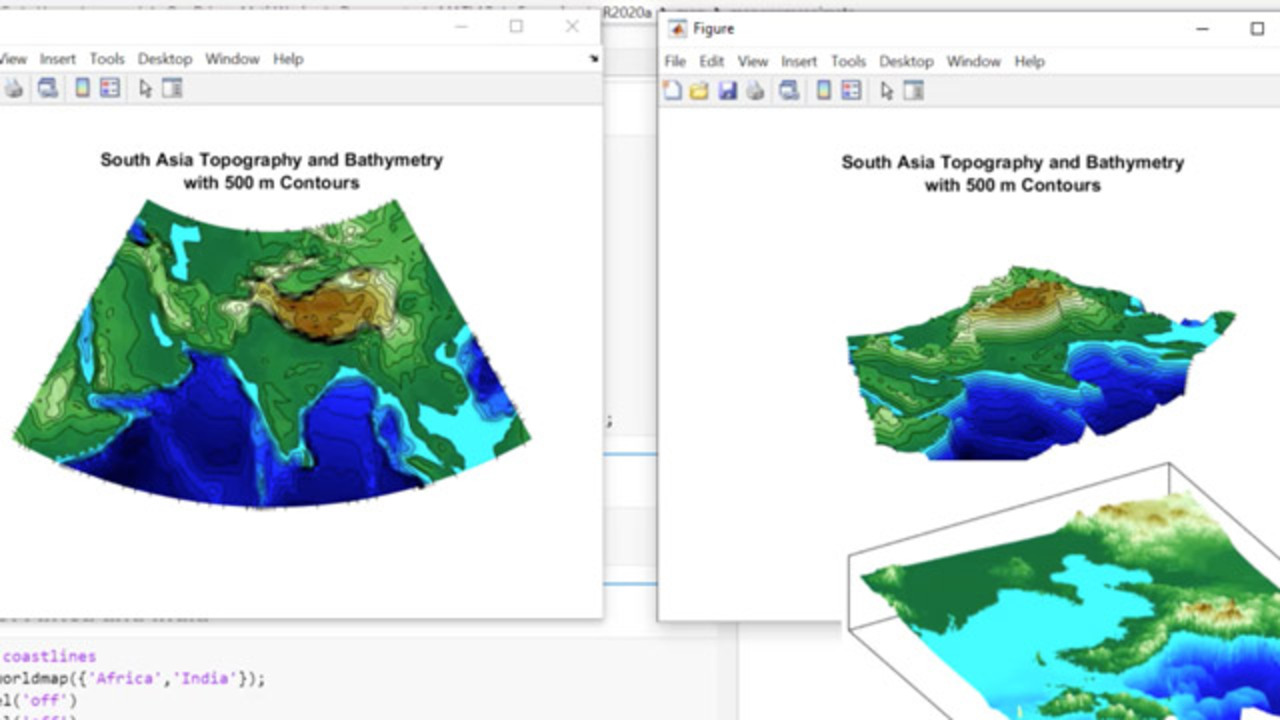Toggle Insert Legend in right Figure toolbar
Image resolution: width=1280 pixels, height=720 pixels.
[851, 91]
